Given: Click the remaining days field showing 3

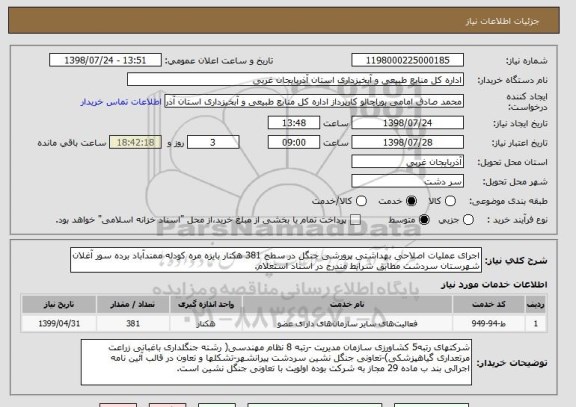Looking at the screenshot, I should (x=213, y=143).
